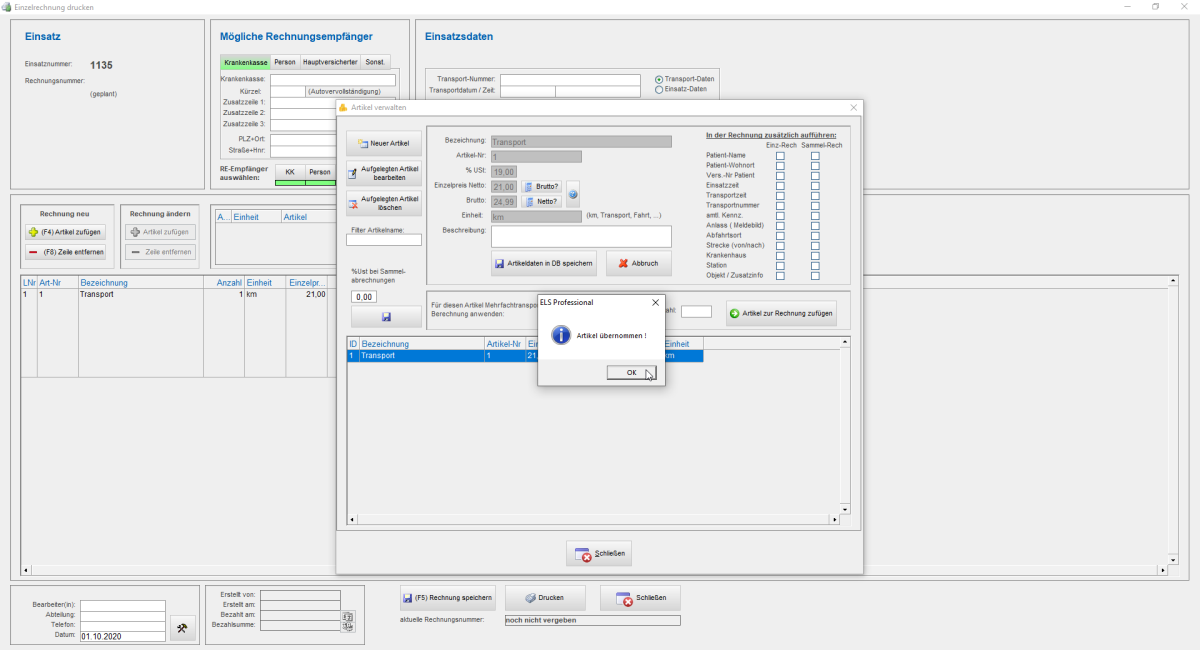
Task: Select the Einsatz-Daten radio button
Action: coord(658,89)
